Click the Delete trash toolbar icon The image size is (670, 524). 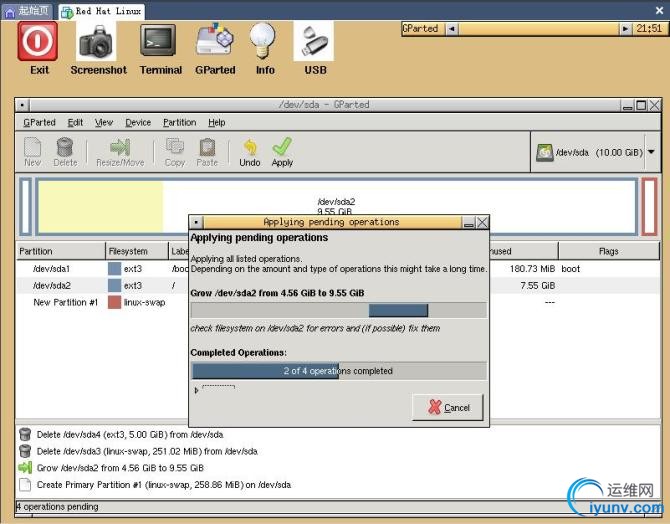coord(65,147)
